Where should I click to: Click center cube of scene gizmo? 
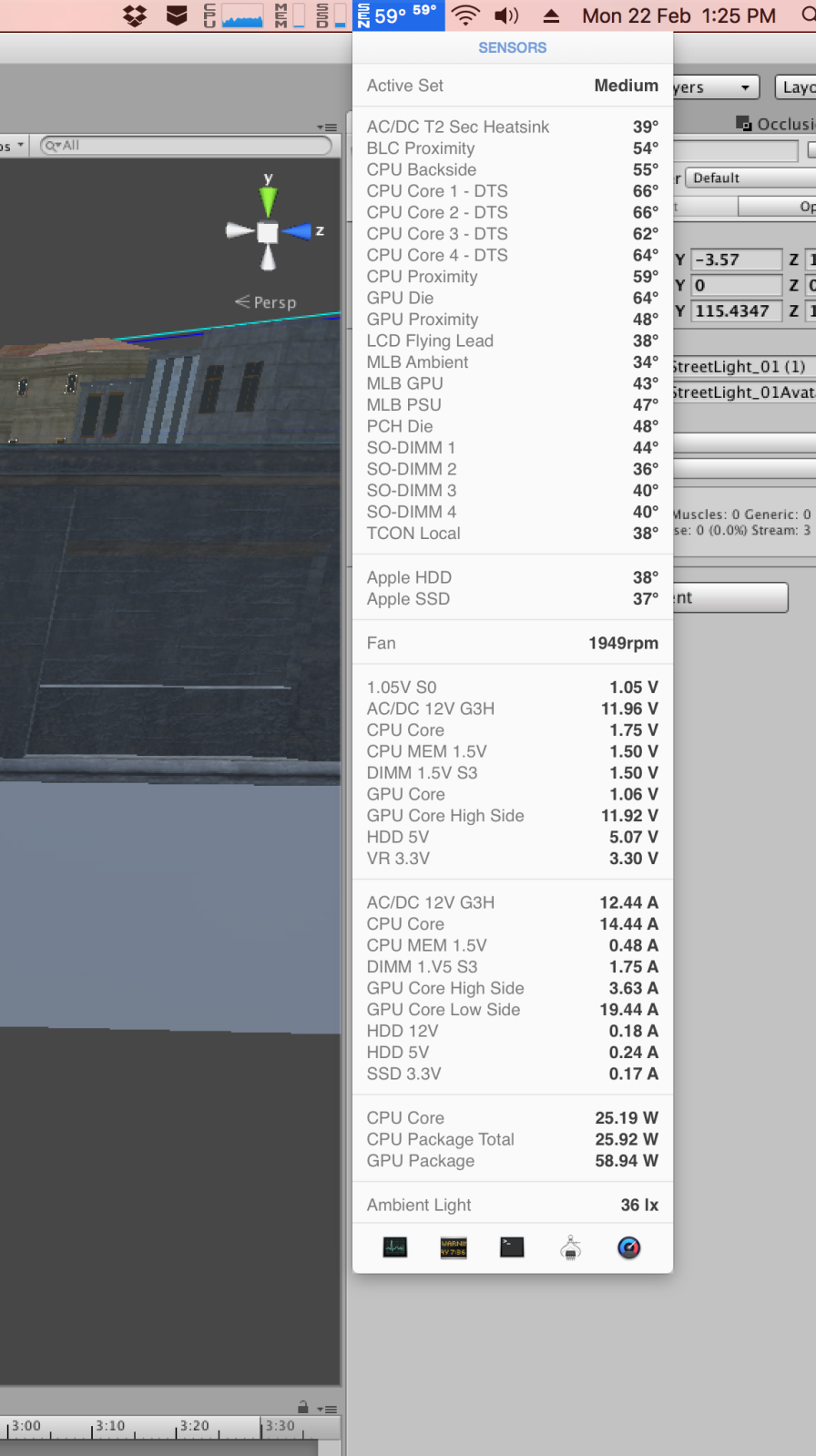click(268, 232)
